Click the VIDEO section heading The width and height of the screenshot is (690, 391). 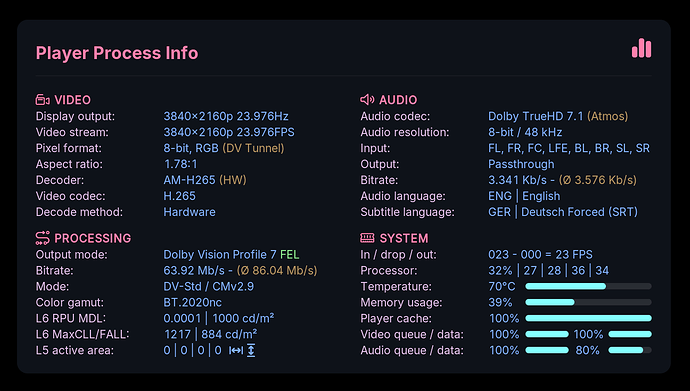[73, 100]
